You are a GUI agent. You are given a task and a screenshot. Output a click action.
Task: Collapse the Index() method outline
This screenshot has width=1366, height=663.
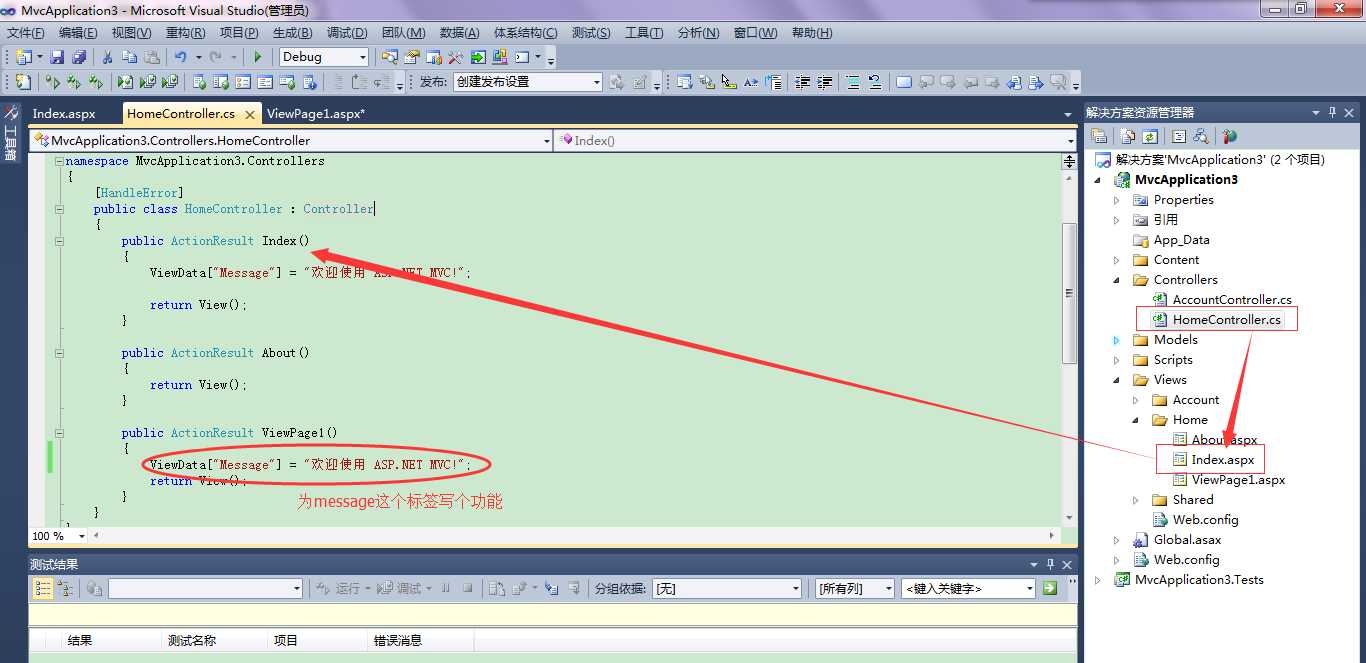[59, 241]
